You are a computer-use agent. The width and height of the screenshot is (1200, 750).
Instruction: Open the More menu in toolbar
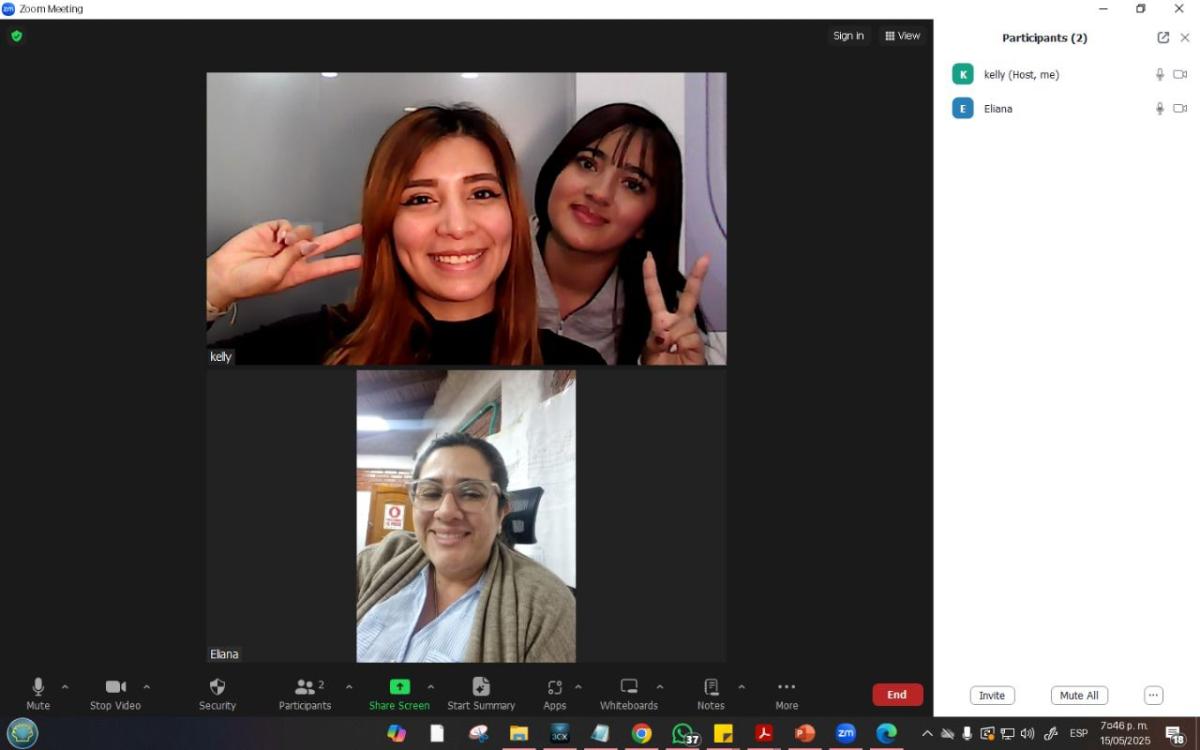786,687
